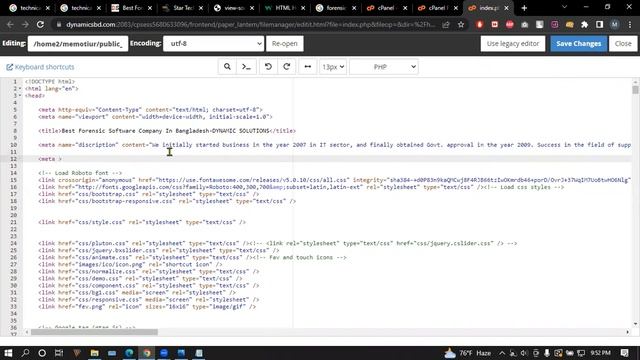Open Task View in taskbar
This screenshot has height=360, width=640.
[59, 353]
